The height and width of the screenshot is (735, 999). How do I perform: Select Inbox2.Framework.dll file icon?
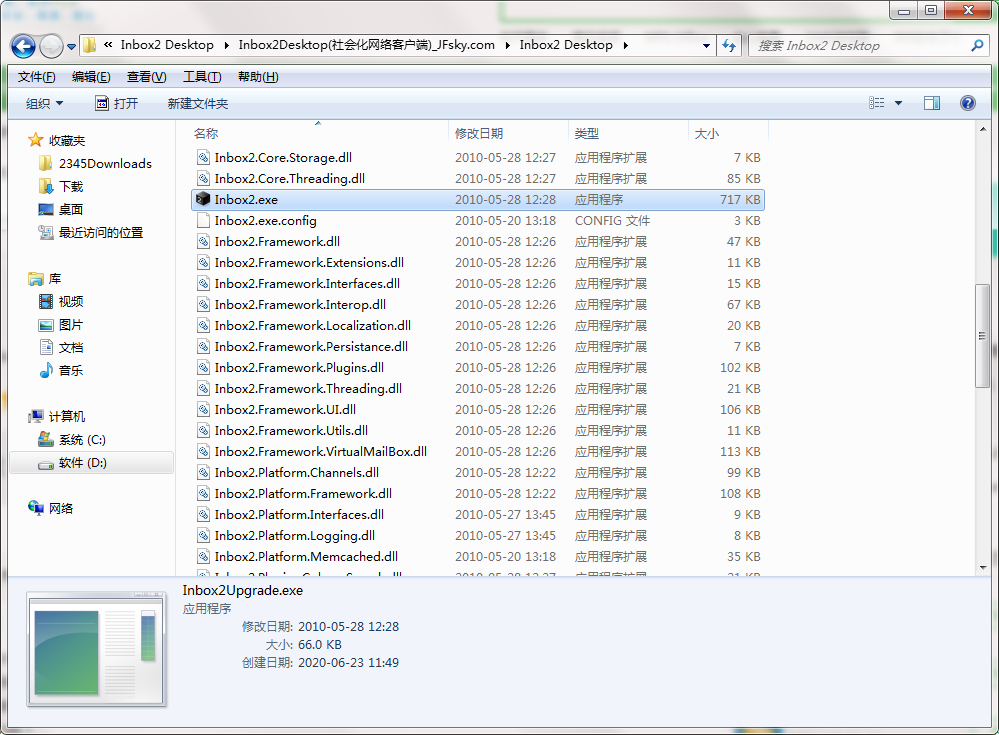(x=203, y=241)
